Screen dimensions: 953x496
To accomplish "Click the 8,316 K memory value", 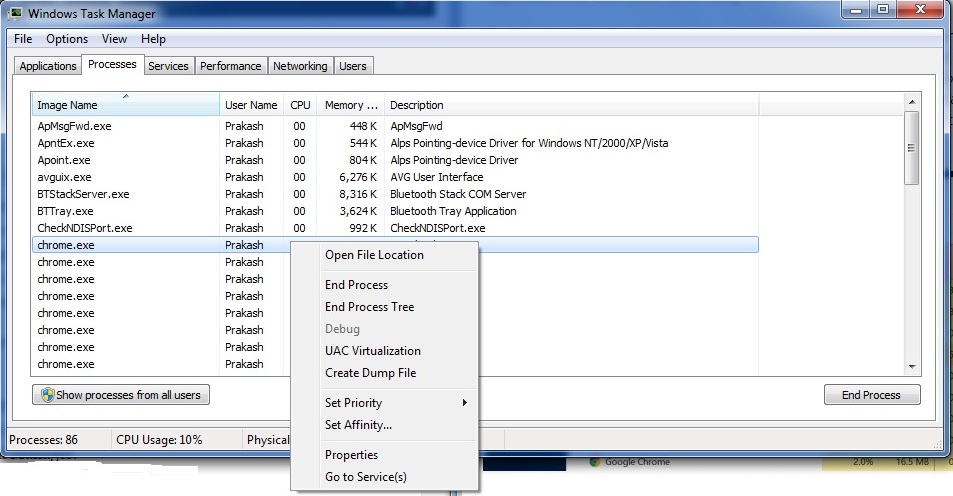I will click(x=358, y=195).
